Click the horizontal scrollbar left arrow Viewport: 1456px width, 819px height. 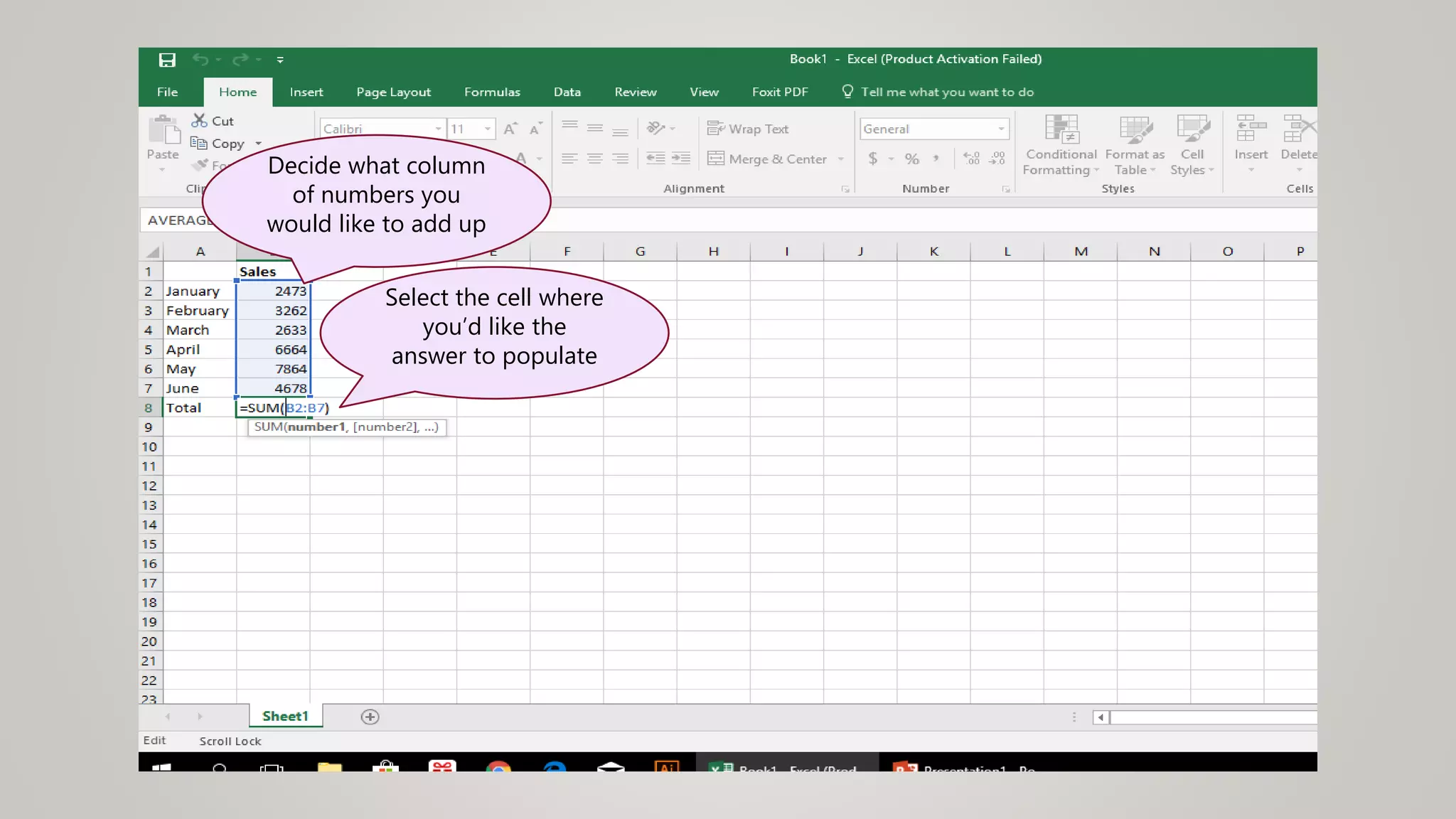[x=1101, y=717]
